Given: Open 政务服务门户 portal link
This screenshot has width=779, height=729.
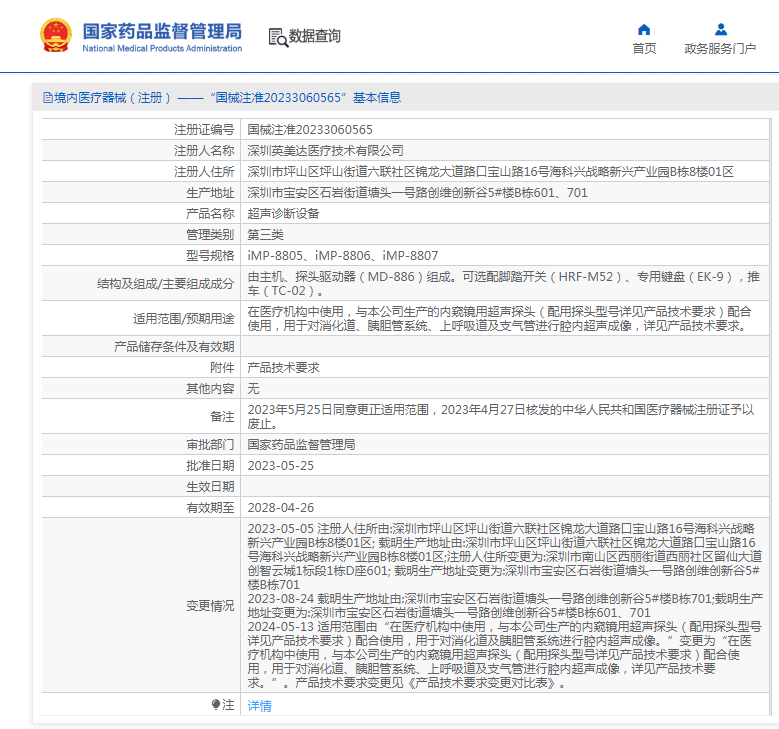Looking at the screenshot, I should click(x=720, y=49).
